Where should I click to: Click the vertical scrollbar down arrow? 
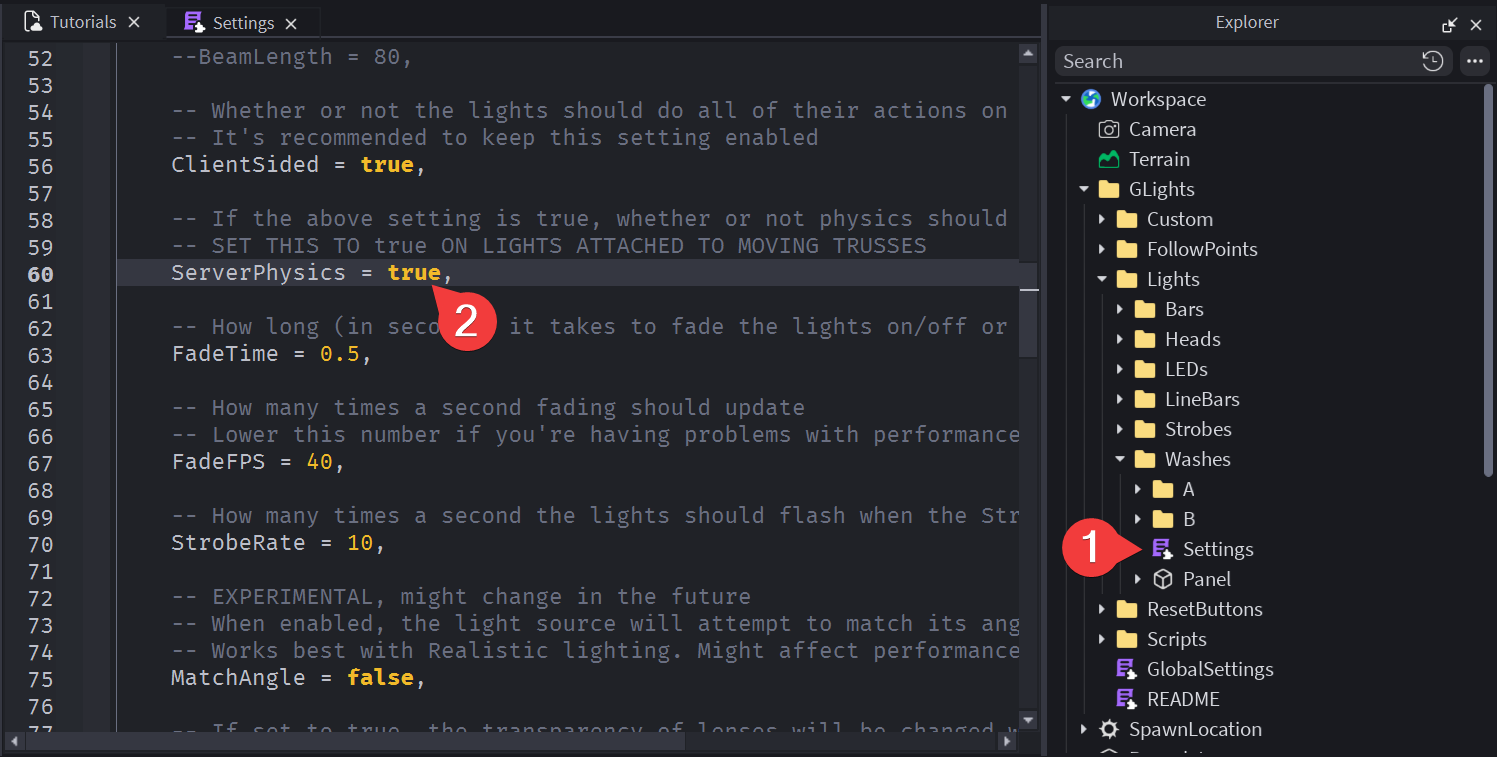point(1027,719)
